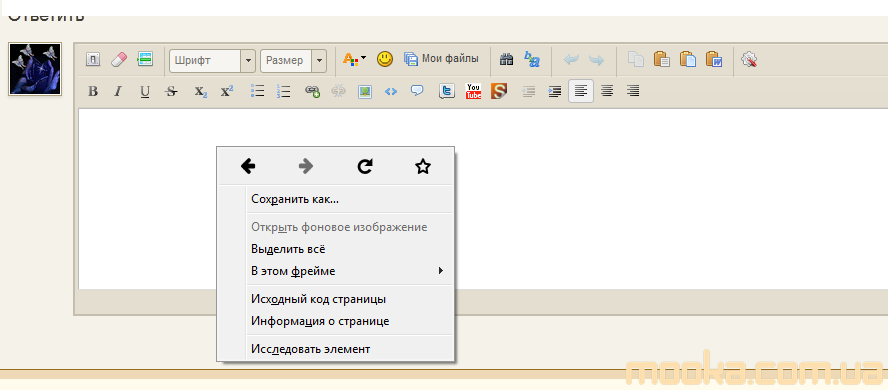Viewport: 888px width, 390px height.
Task: Toggle underline formatting button
Action: click(145, 91)
